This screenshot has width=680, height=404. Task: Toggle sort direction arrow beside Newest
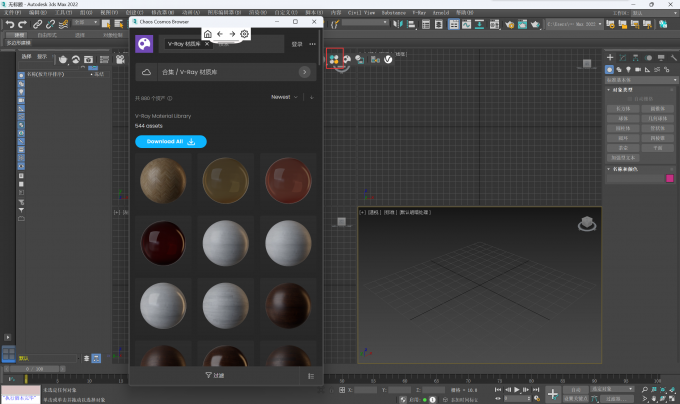click(312, 97)
